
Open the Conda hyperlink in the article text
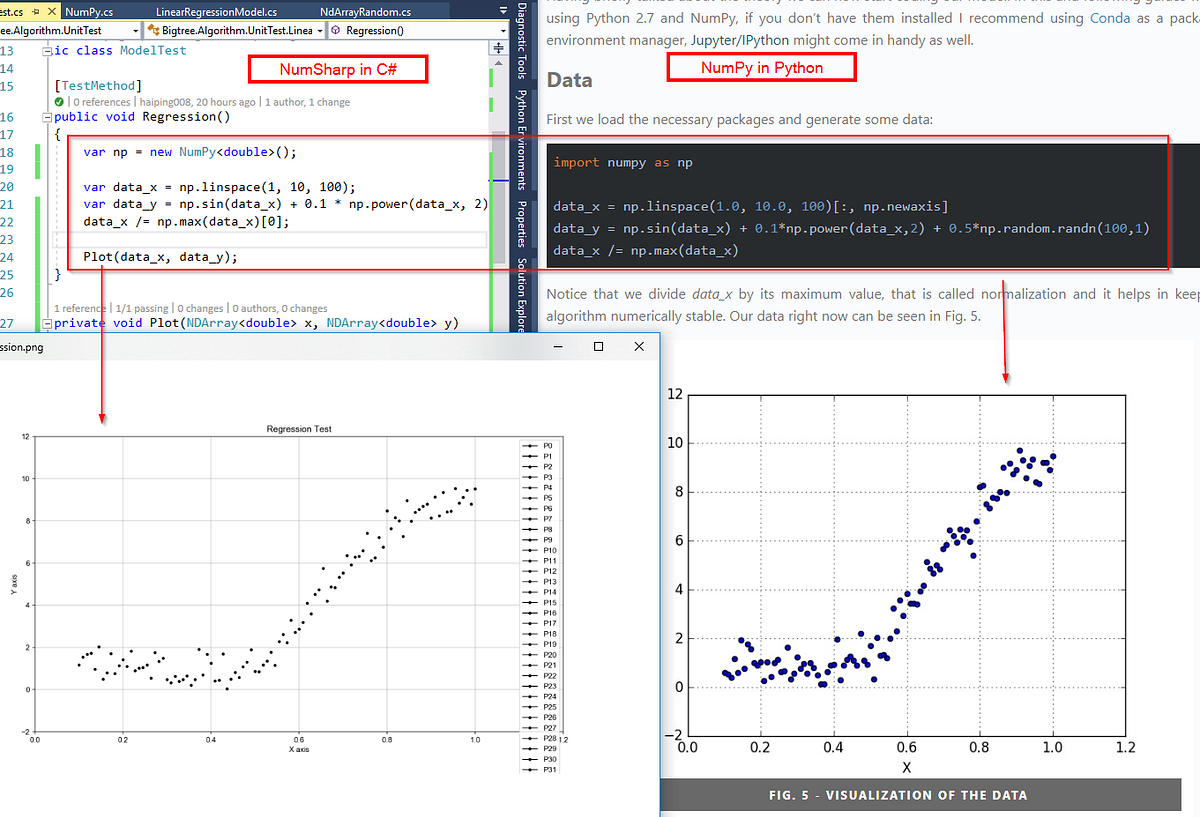[1110, 17]
